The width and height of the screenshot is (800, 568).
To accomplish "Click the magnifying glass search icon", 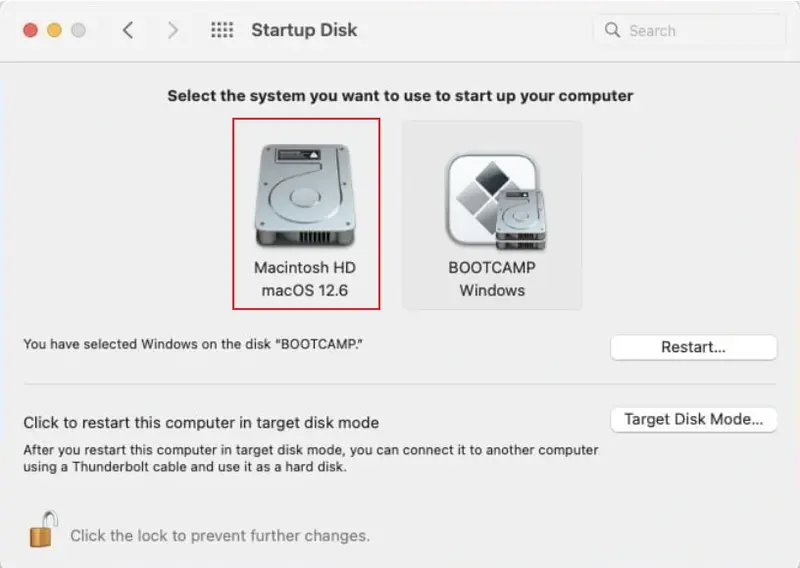I will click(612, 30).
